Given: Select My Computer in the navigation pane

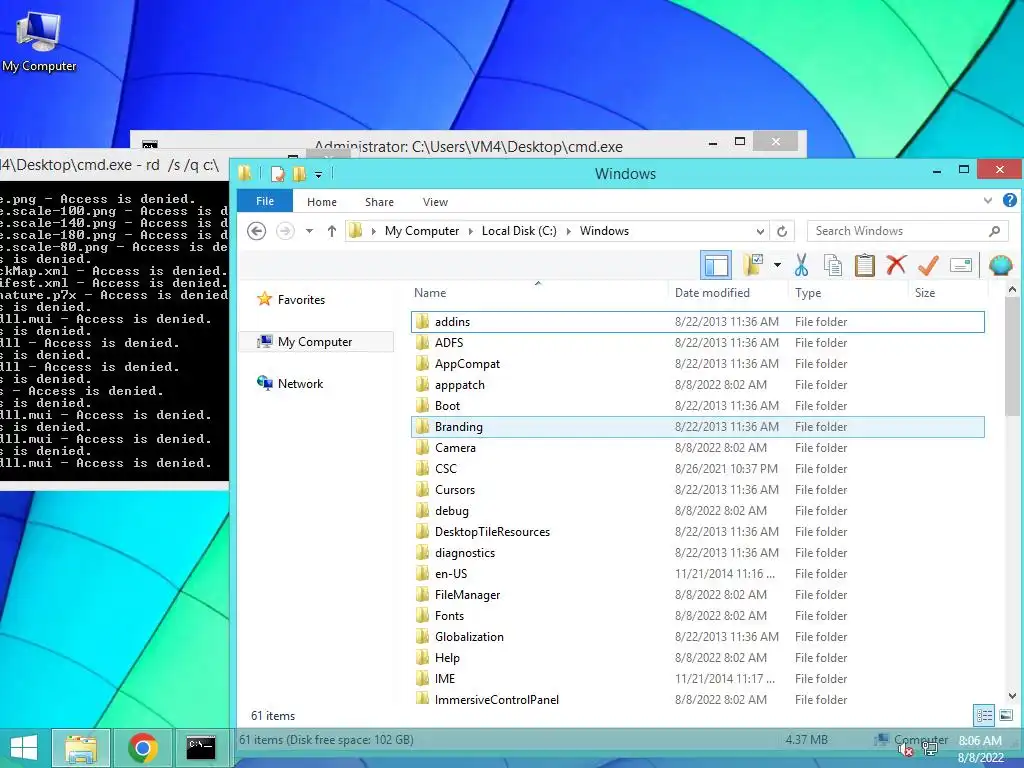Looking at the screenshot, I should click(x=316, y=342).
